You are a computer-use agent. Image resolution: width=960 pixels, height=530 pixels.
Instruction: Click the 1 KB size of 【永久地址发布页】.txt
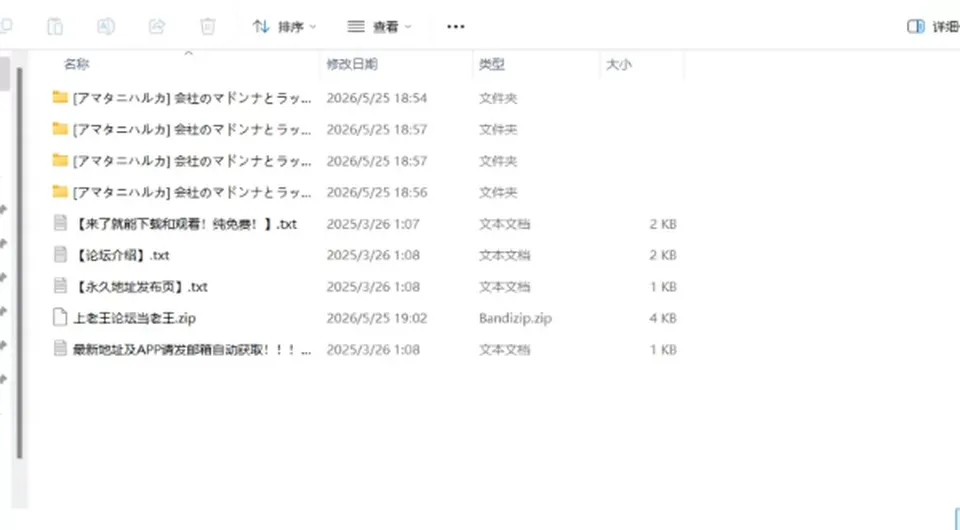(x=662, y=286)
